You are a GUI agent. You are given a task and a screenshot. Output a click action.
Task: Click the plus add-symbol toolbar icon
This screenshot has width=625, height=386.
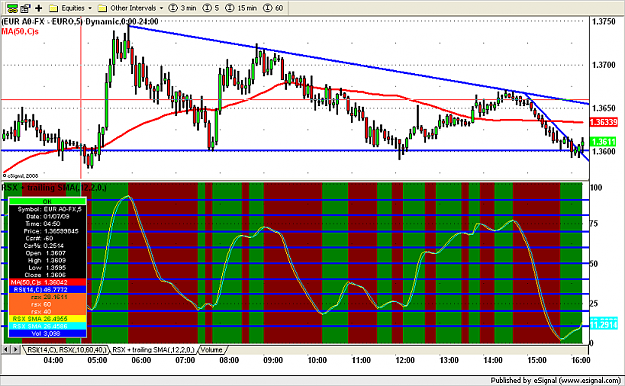(x=39, y=8)
